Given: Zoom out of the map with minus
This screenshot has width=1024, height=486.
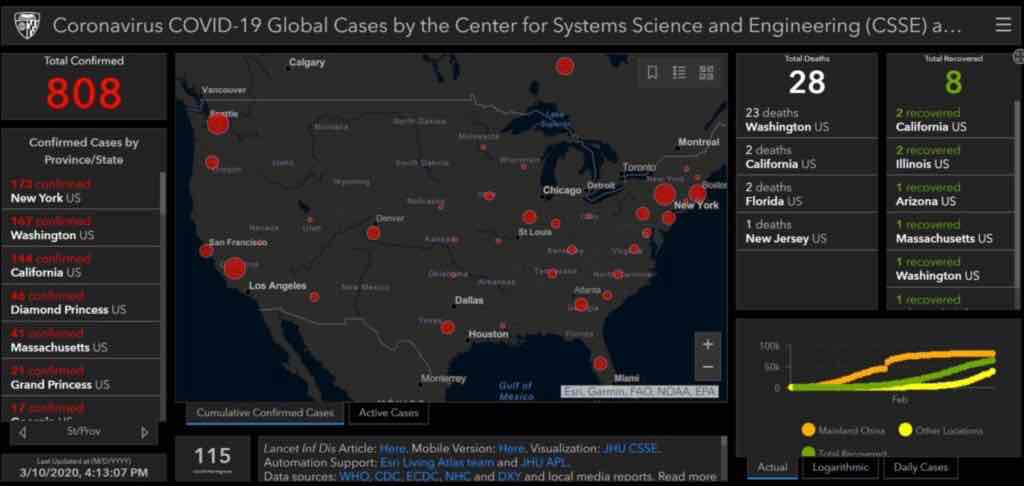Looking at the screenshot, I should point(707,368).
